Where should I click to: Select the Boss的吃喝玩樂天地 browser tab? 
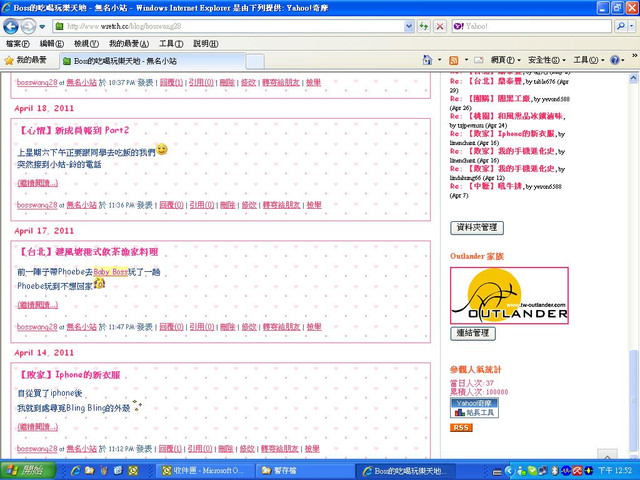click(x=153, y=61)
